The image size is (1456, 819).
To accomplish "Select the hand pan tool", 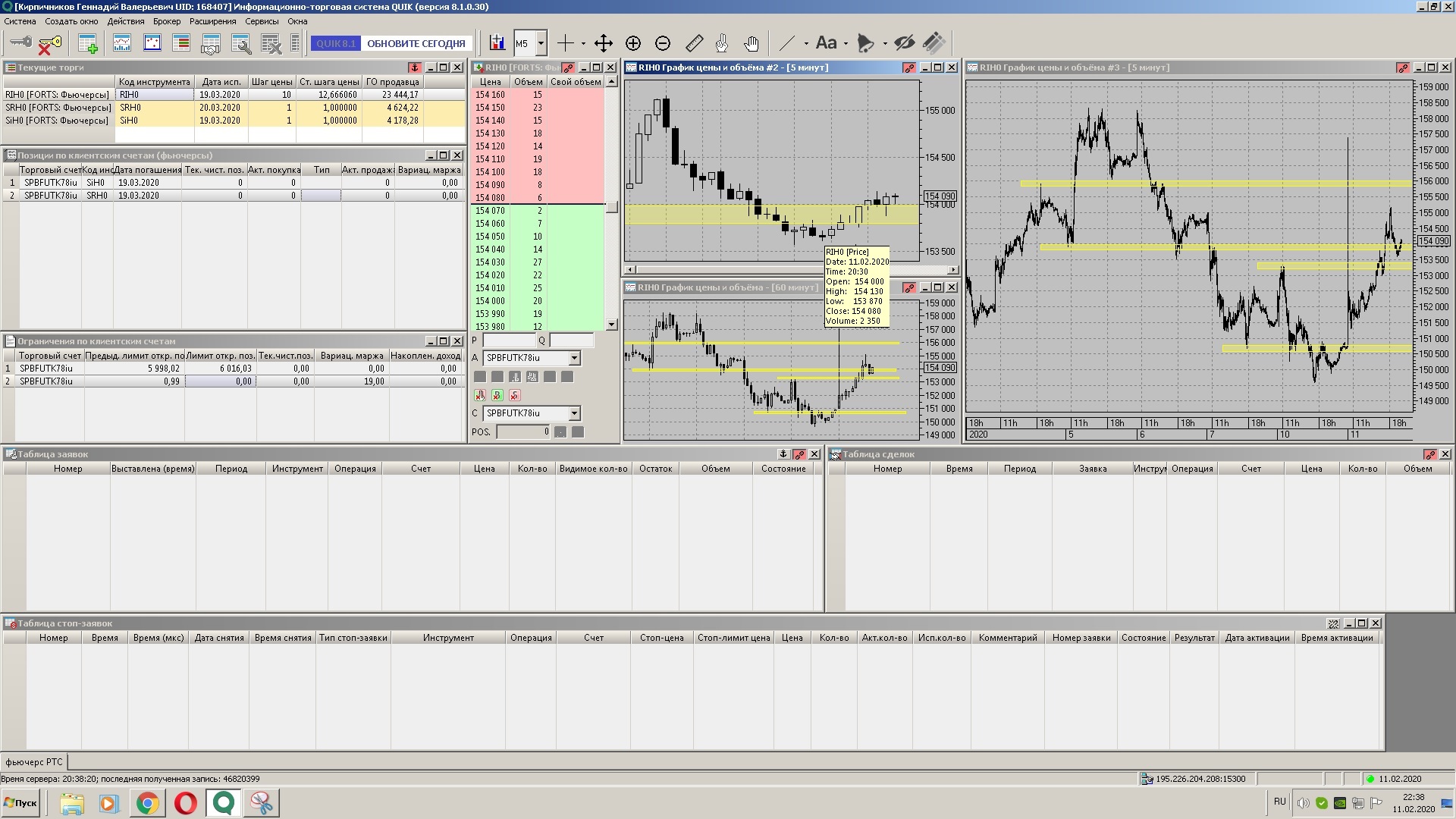I will (751, 43).
